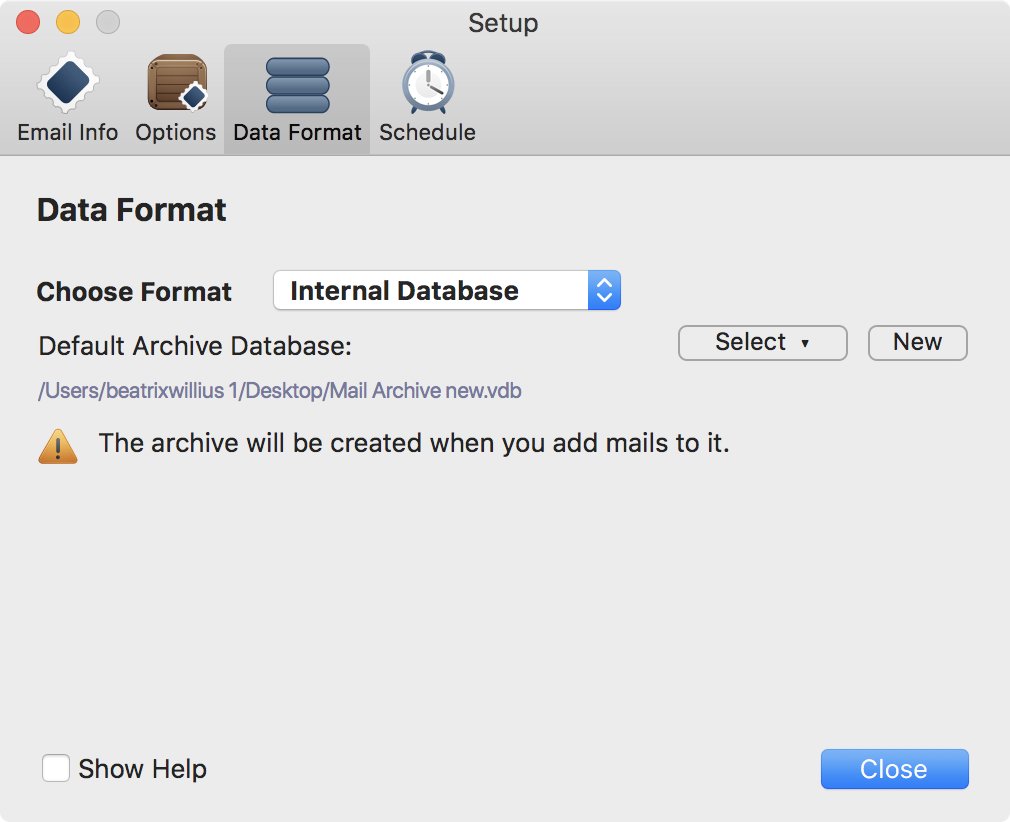Open the Options crate icon
The image size is (1010, 822).
tap(177, 83)
